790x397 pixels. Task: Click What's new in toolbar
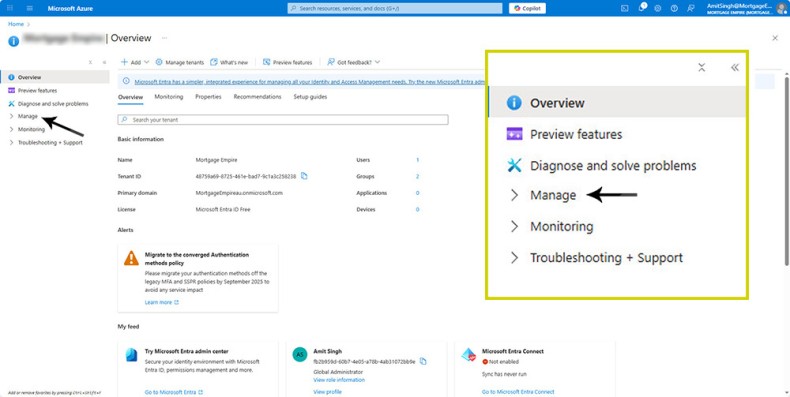(229, 62)
